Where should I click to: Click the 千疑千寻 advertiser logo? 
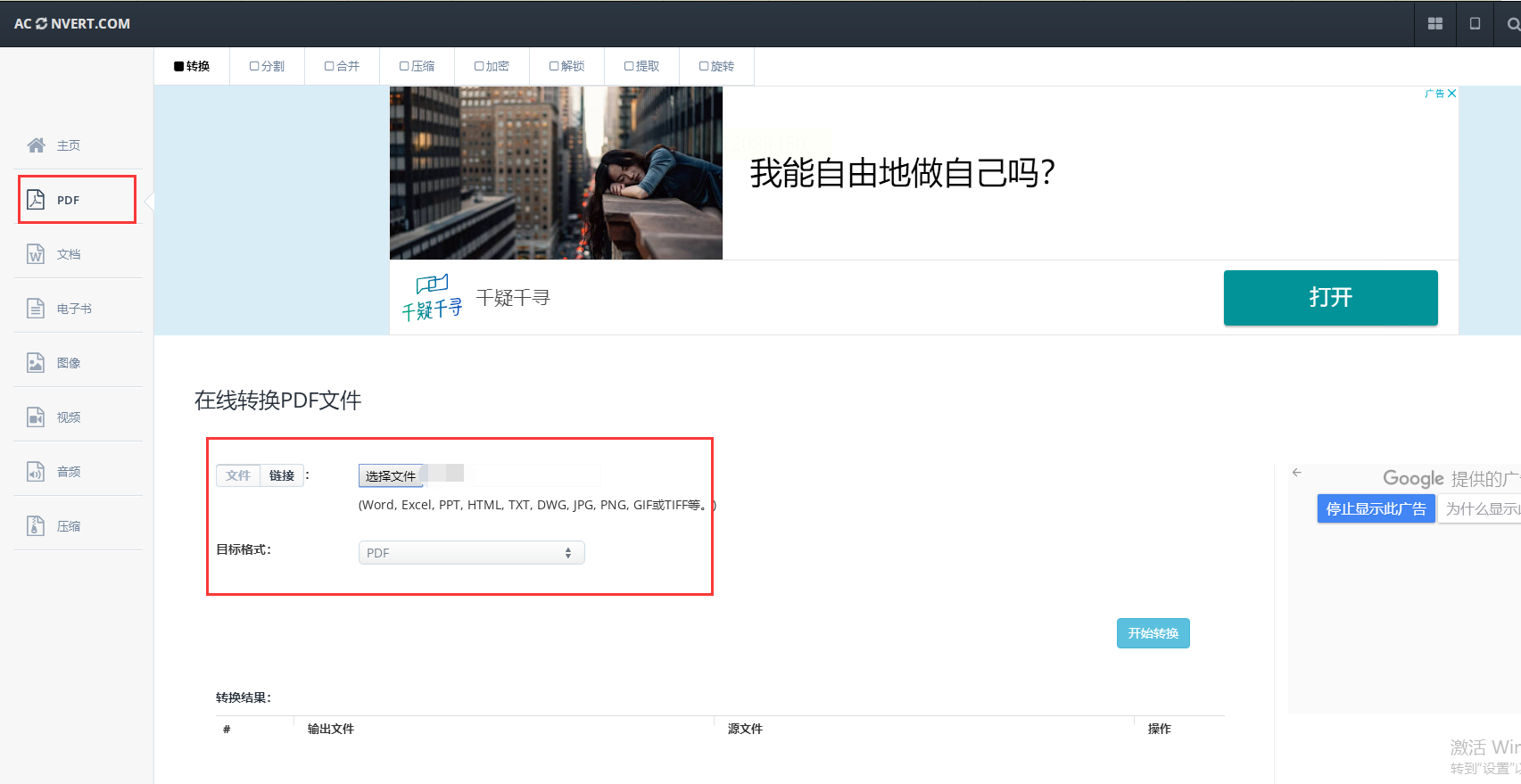point(433,298)
